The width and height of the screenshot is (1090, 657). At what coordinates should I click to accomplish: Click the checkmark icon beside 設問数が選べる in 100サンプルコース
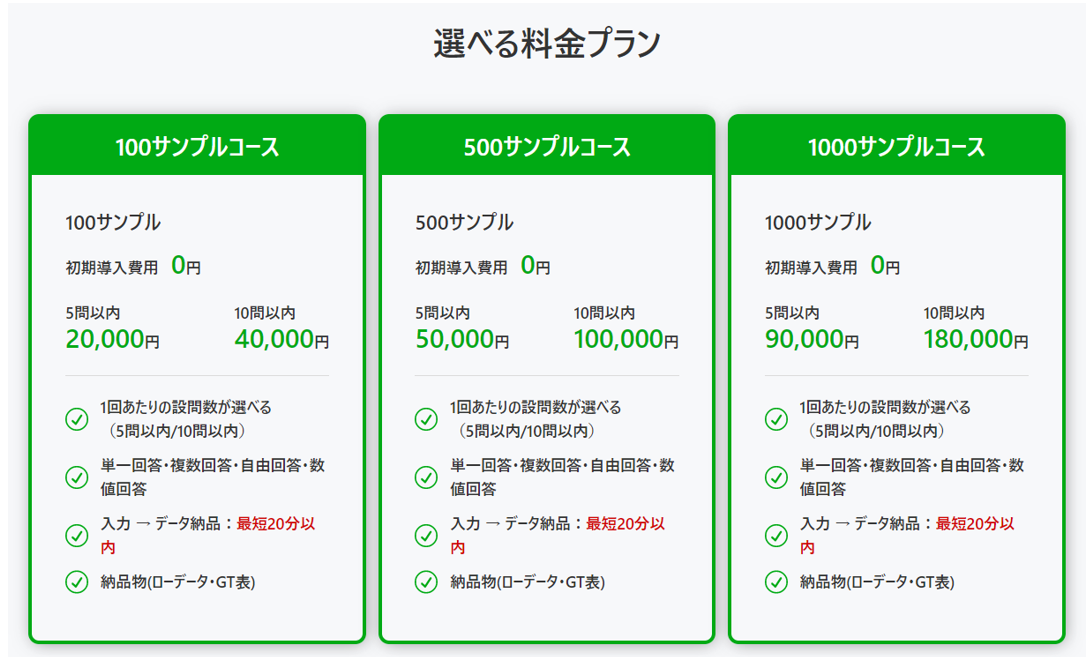pos(77,419)
